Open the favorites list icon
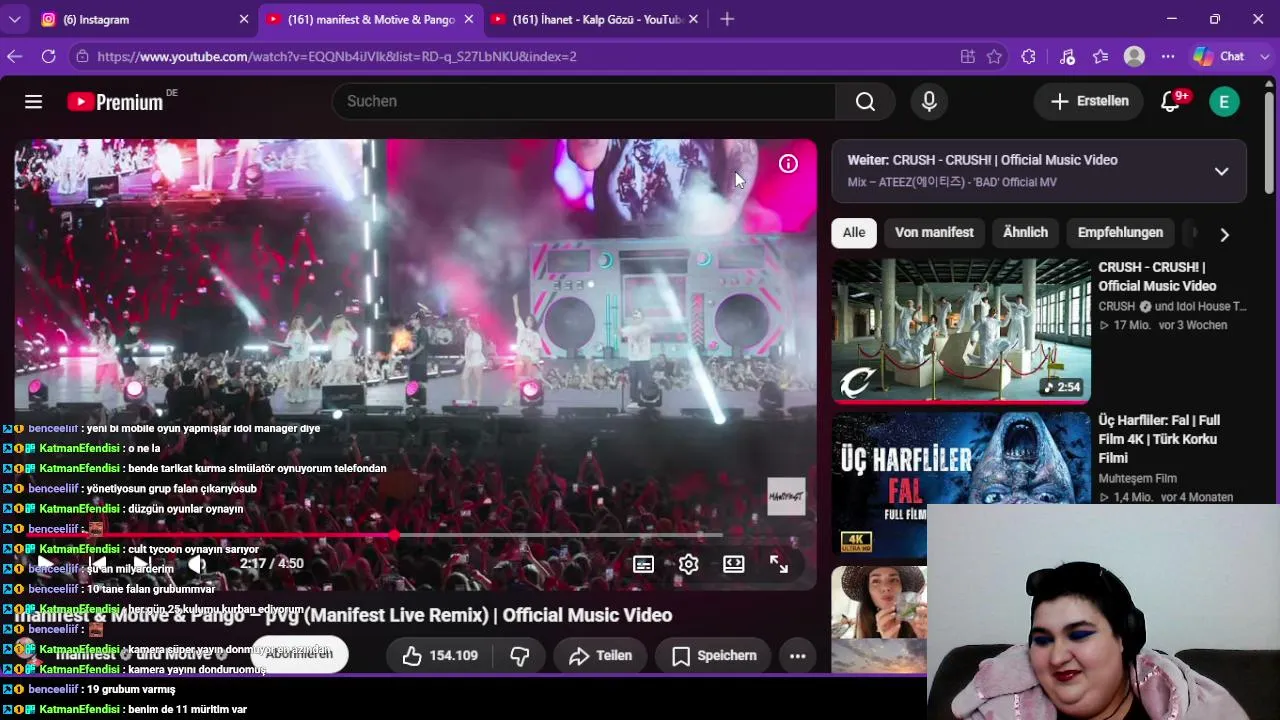 point(1101,56)
